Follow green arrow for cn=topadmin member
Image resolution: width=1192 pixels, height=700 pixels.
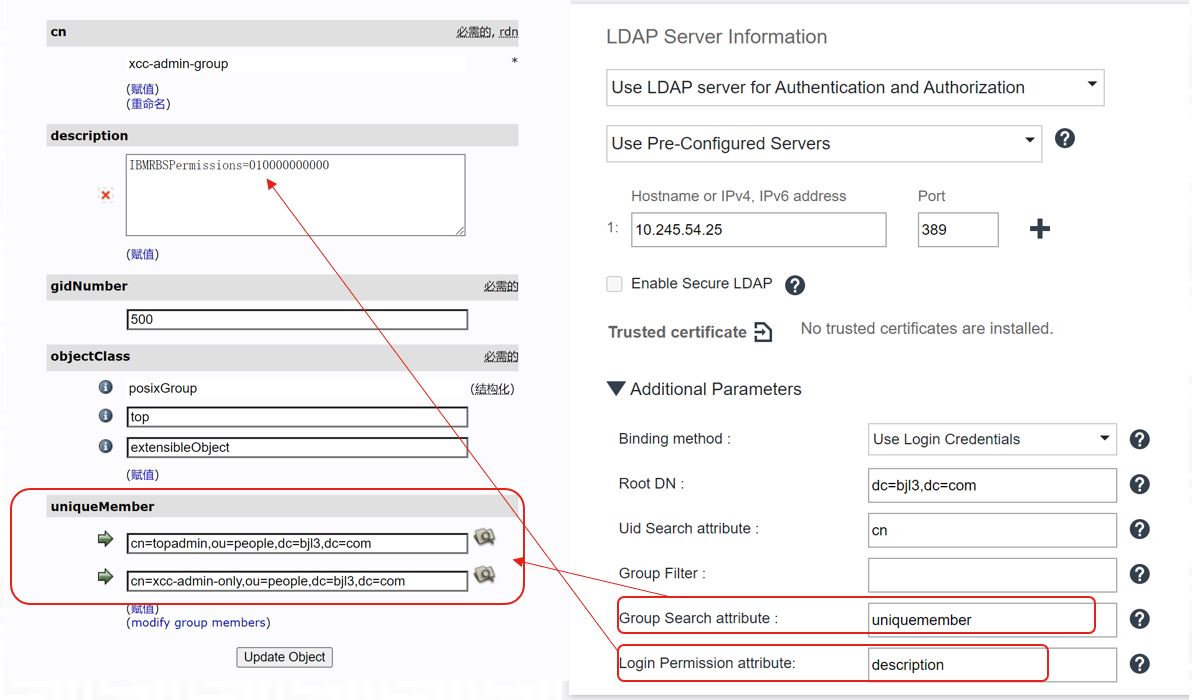coord(106,539)
